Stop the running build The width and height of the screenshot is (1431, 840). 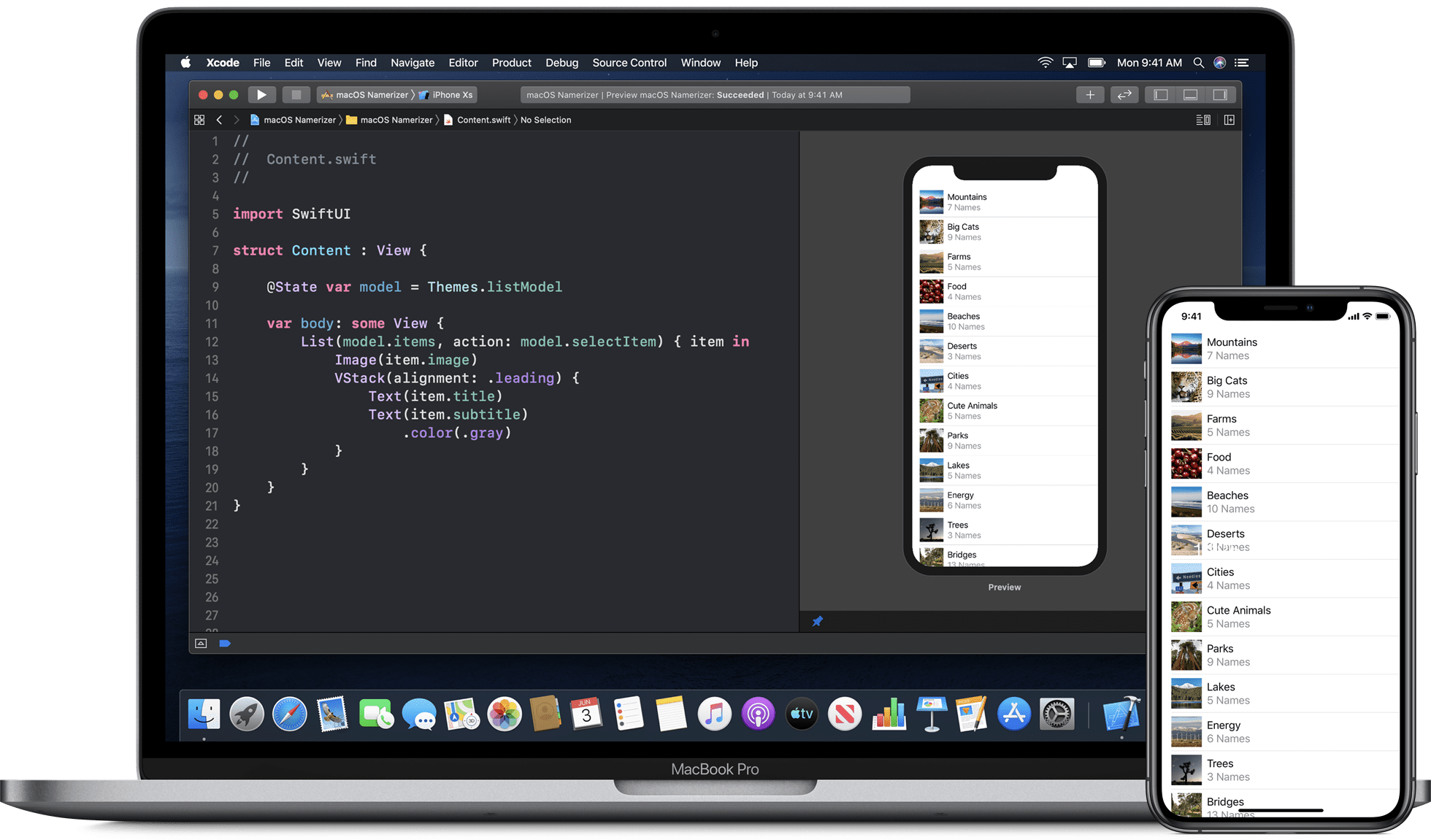click(296, 95)
